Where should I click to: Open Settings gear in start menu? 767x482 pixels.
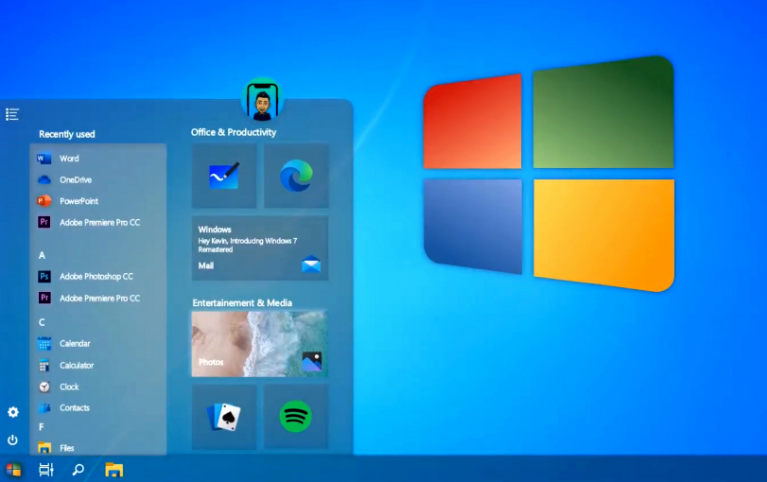(x=13, y=412)
